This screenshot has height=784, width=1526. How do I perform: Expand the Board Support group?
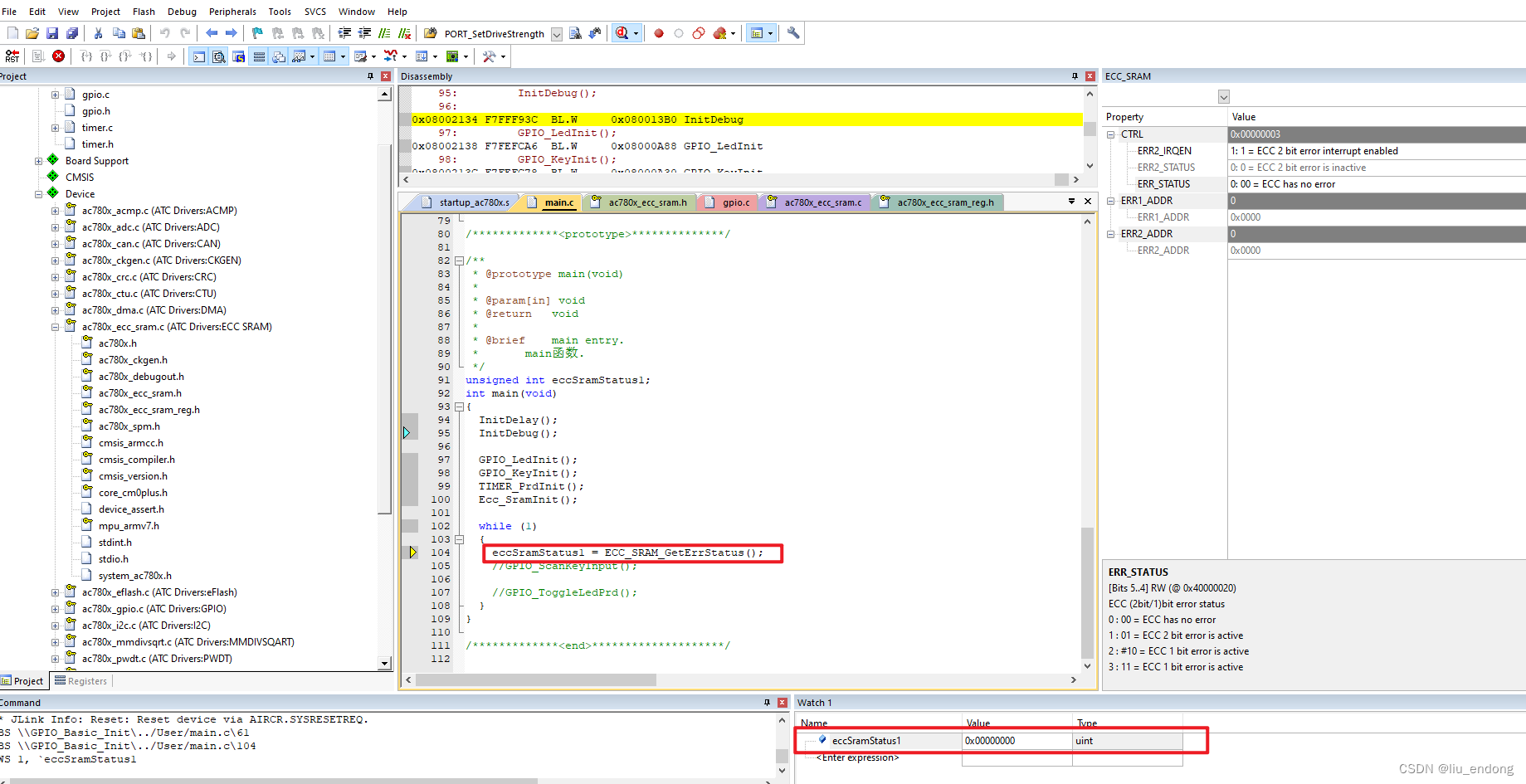click(38, 161)
